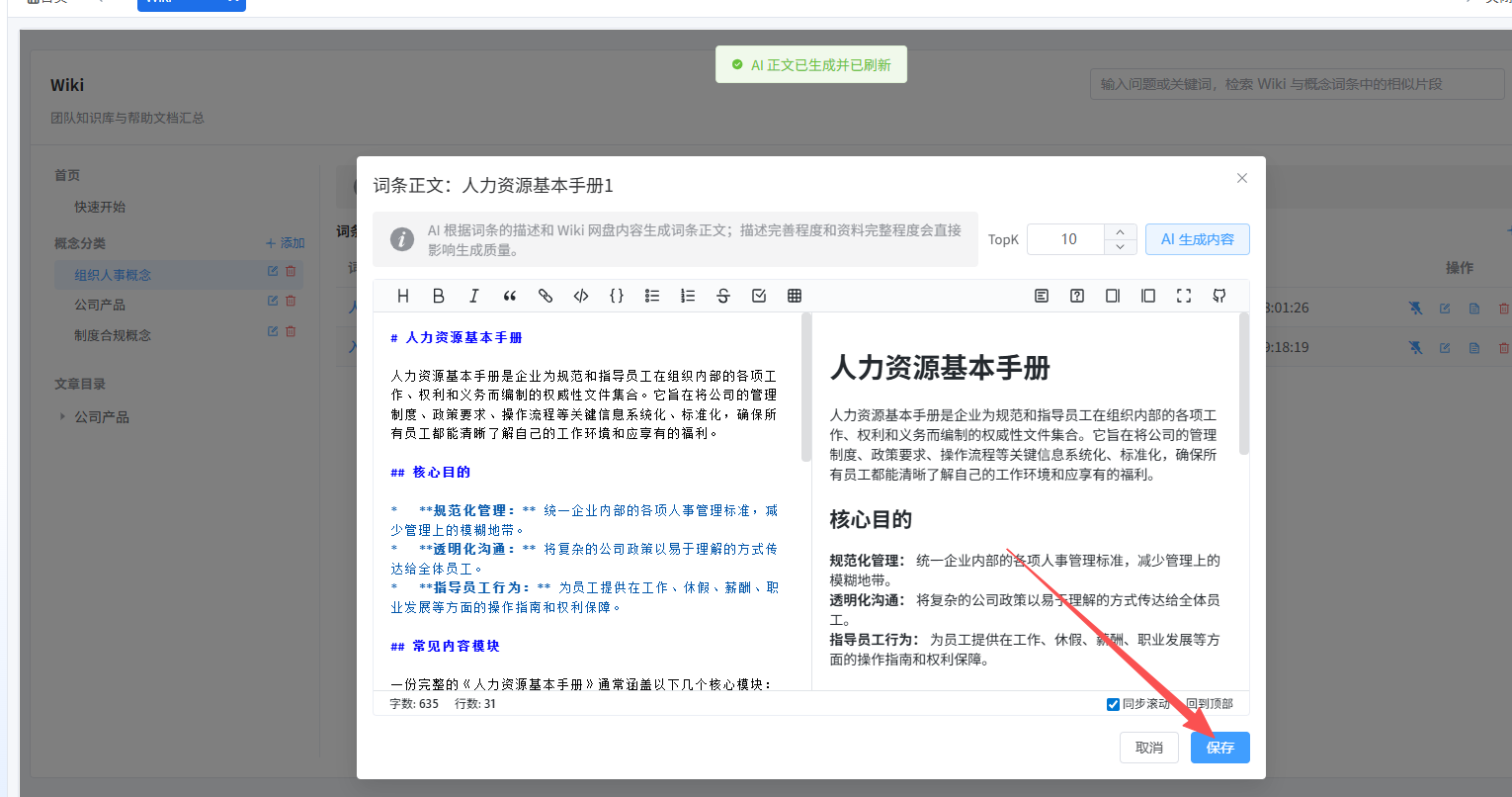Apply italic formatting in the editor toolbar

[x=474, y=296]
